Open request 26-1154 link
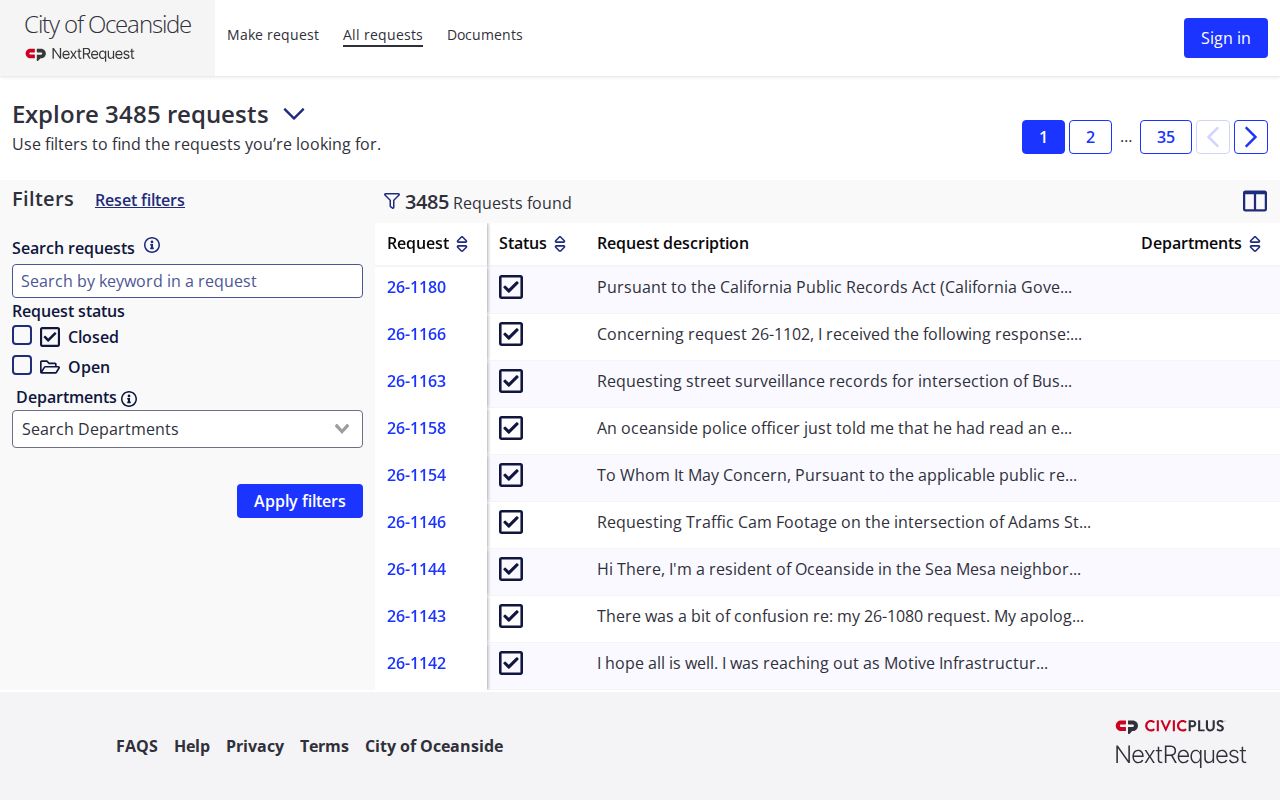The height and width of the screenshot is (800, 1280). coord(416,475)
